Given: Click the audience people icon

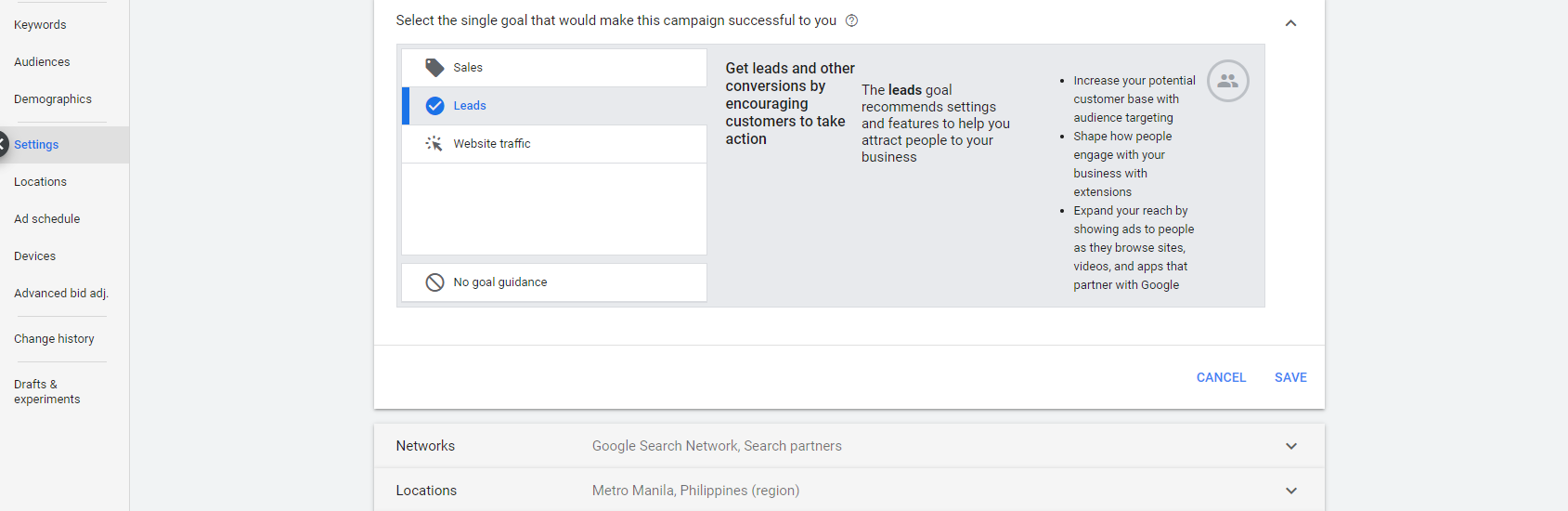Looking at the screenshot, I should click(x=1227, y=82).
